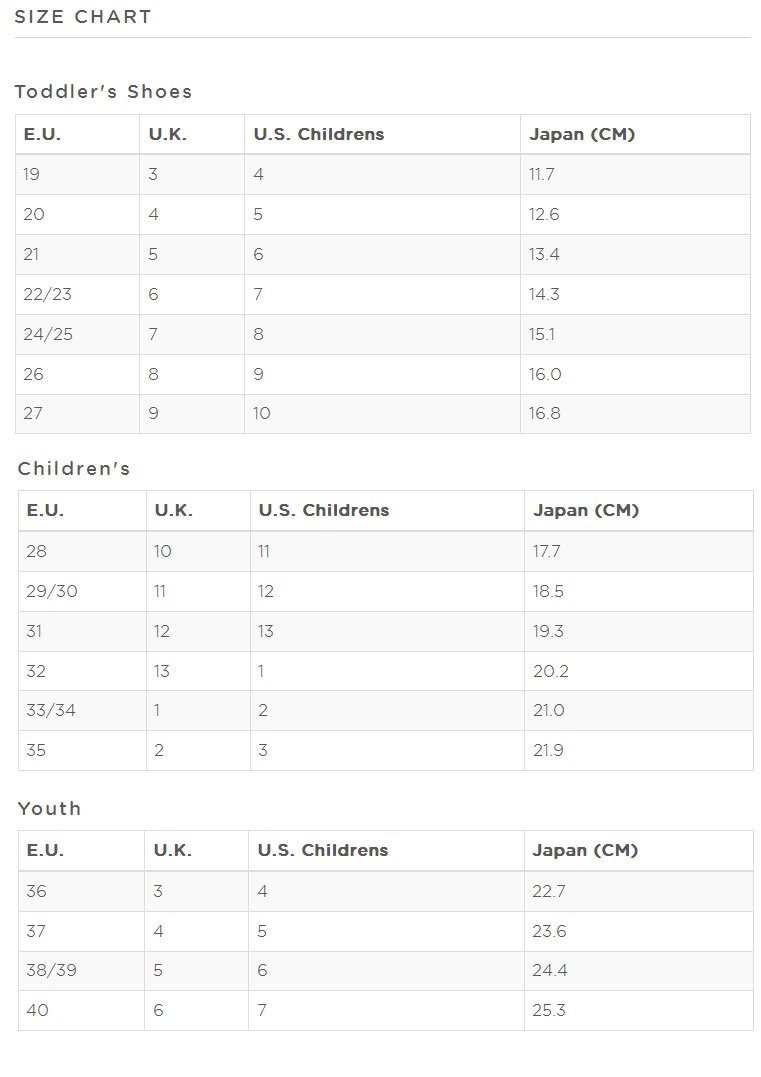The image size is (761, 1077).
Task: Click E.U. size 40 cell
Action: point(37,1011)
